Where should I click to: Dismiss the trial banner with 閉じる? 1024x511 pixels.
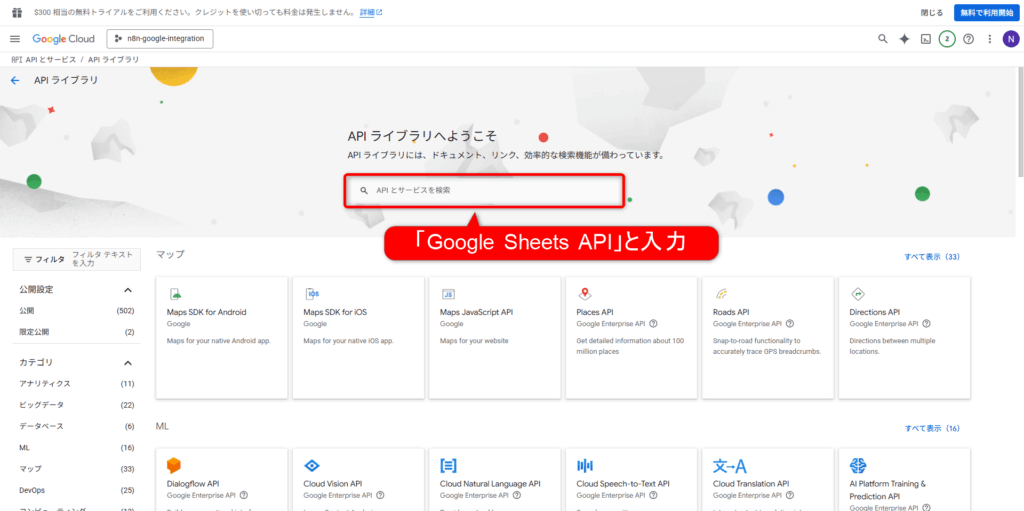click(x=931, y=12)
